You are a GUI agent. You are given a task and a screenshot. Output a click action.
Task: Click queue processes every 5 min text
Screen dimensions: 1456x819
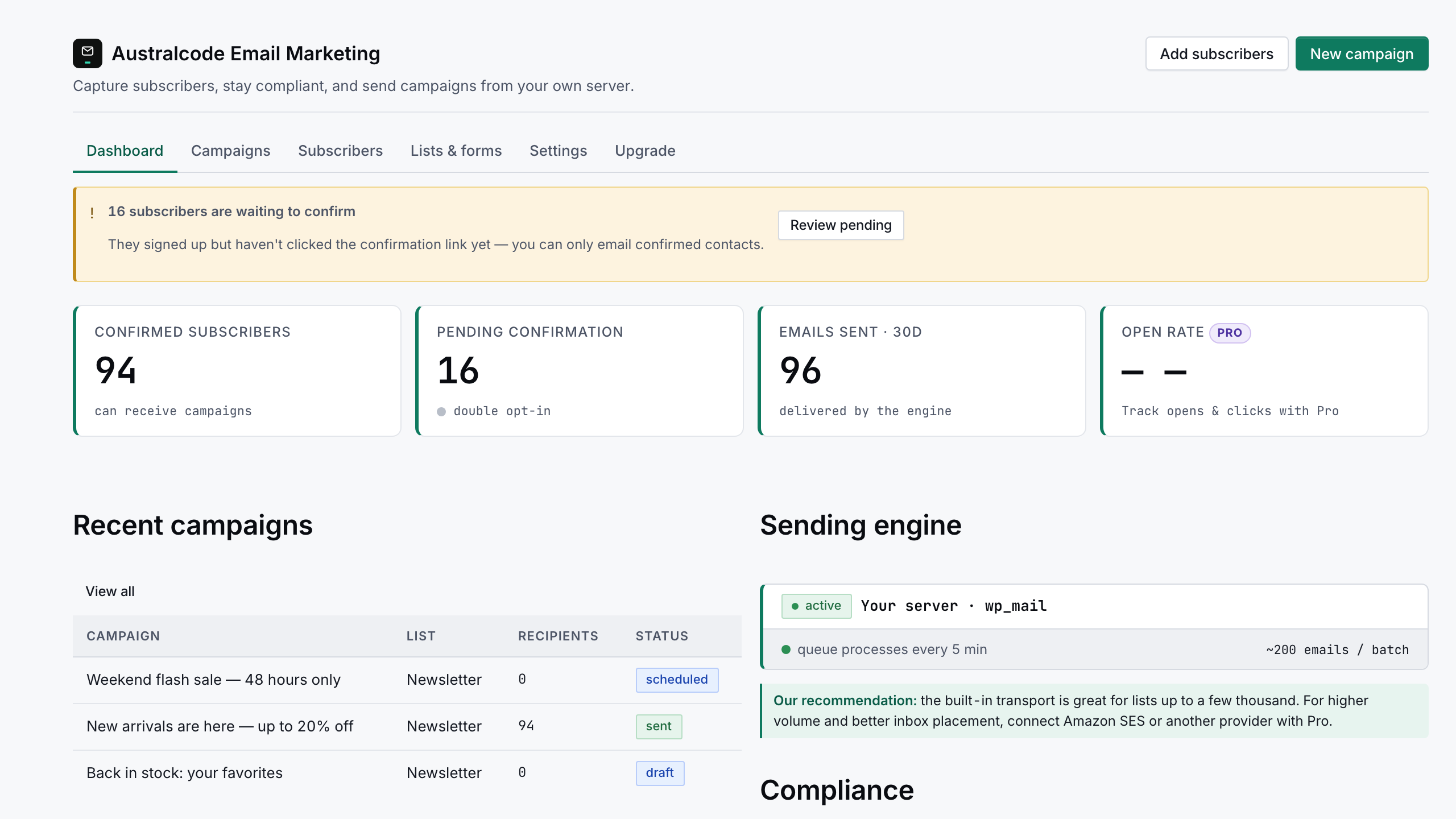(x=892, y=650)
